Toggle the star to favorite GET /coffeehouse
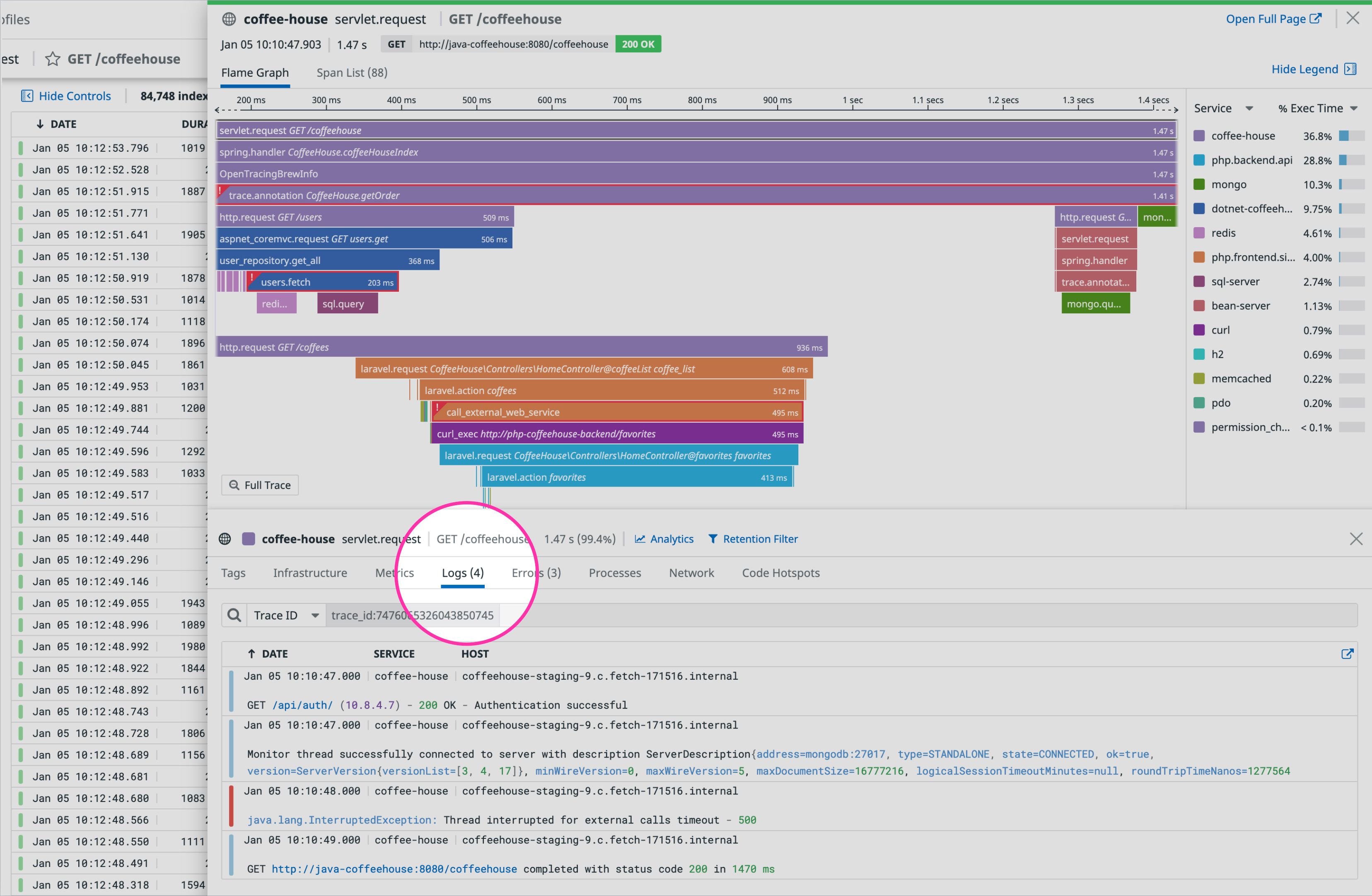This screenshot has width=1372, height=896. [53, 58]
